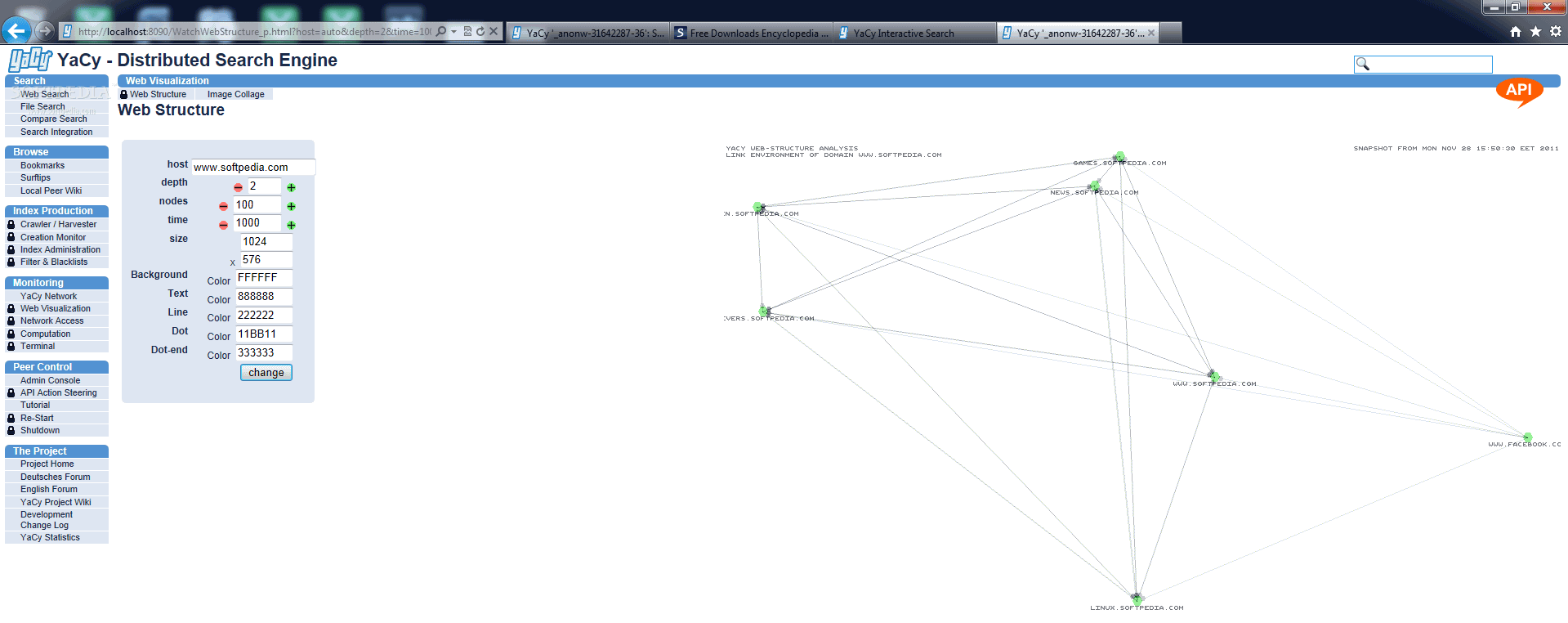Open Filter & Blacklists link

(54, 262)
